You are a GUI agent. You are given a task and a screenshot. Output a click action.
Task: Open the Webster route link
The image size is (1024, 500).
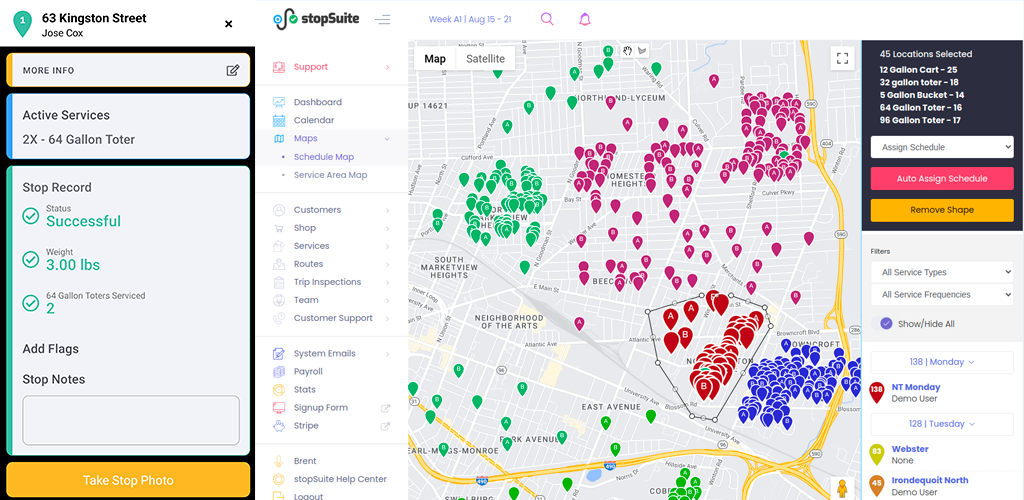coord(910,449)
